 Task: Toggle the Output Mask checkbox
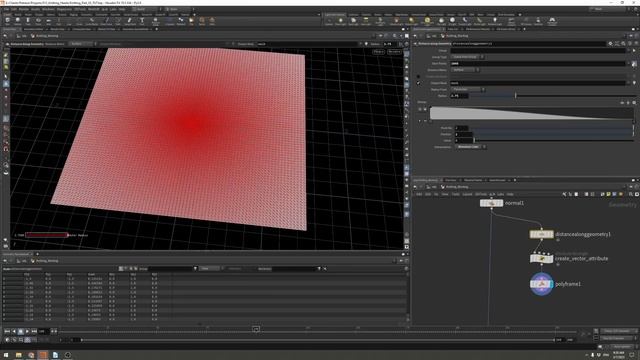point(418,83)
